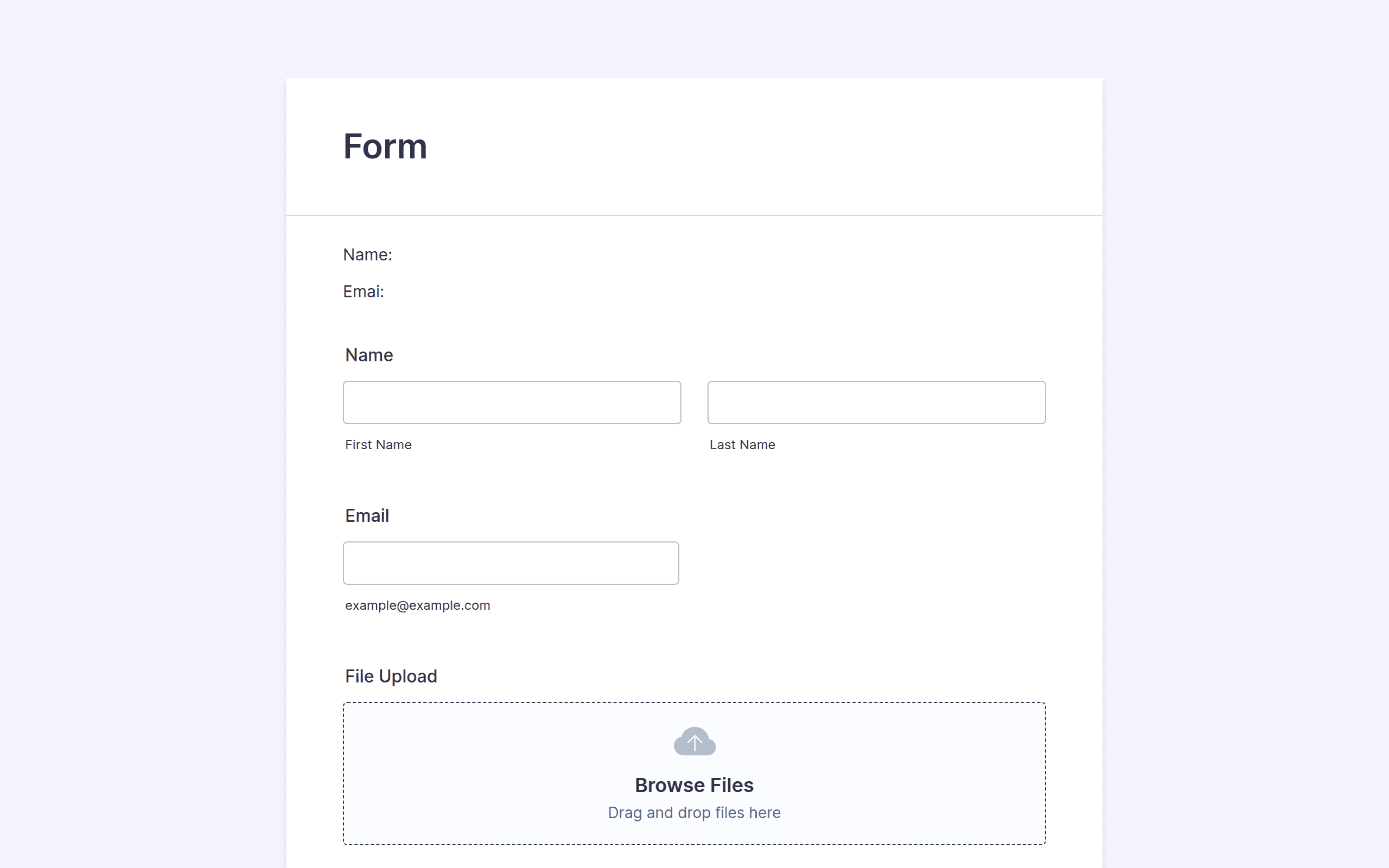Click the Email field label
Screen dimensions: 1389x868
tap(367, 516)
